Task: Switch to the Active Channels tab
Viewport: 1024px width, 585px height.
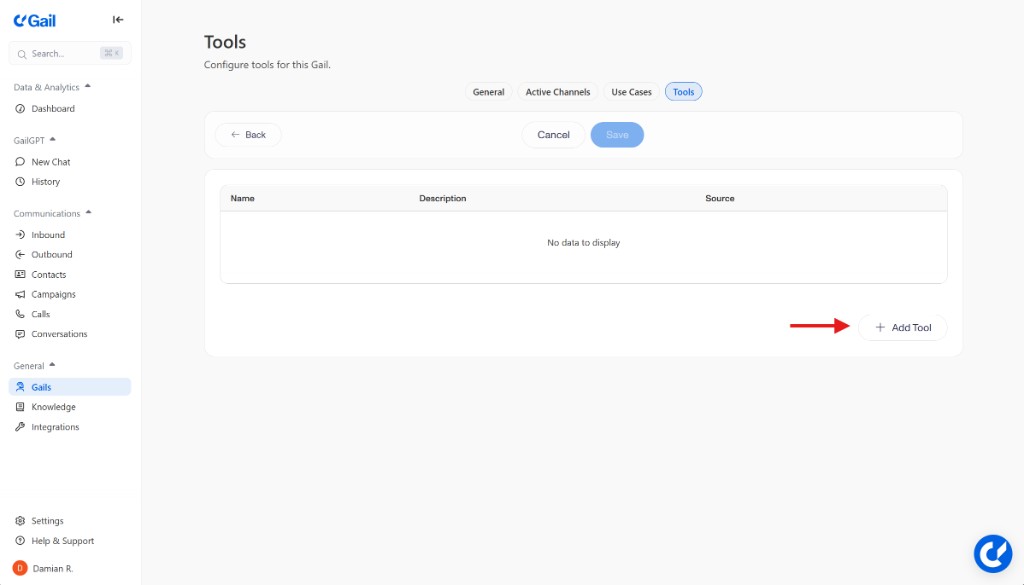Action: 557,91
